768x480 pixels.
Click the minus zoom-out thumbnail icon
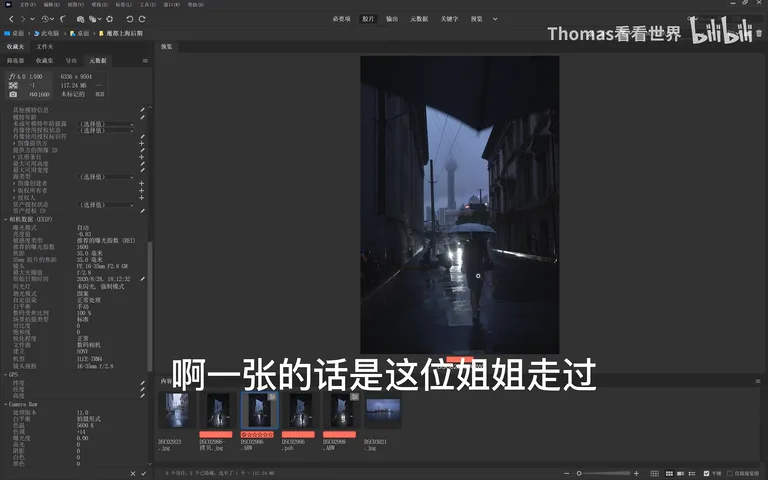click(x=567, y=474)
